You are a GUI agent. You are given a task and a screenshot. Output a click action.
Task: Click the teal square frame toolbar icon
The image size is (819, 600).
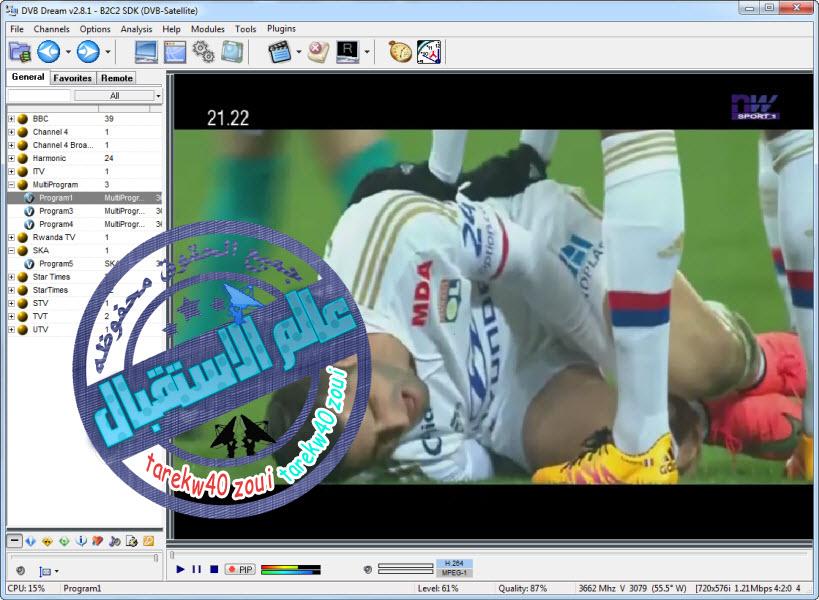pos(231,52)
